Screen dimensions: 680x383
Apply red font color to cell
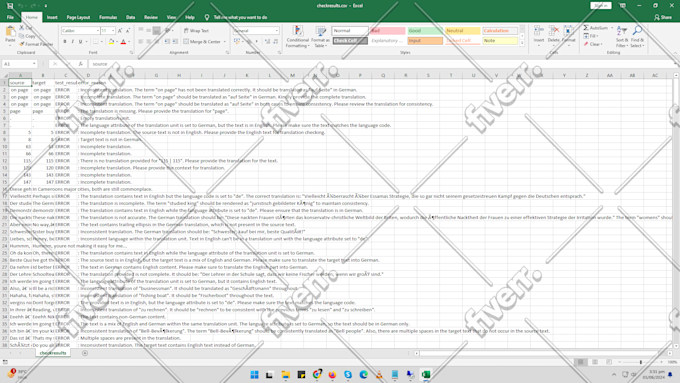click(124, 42)
